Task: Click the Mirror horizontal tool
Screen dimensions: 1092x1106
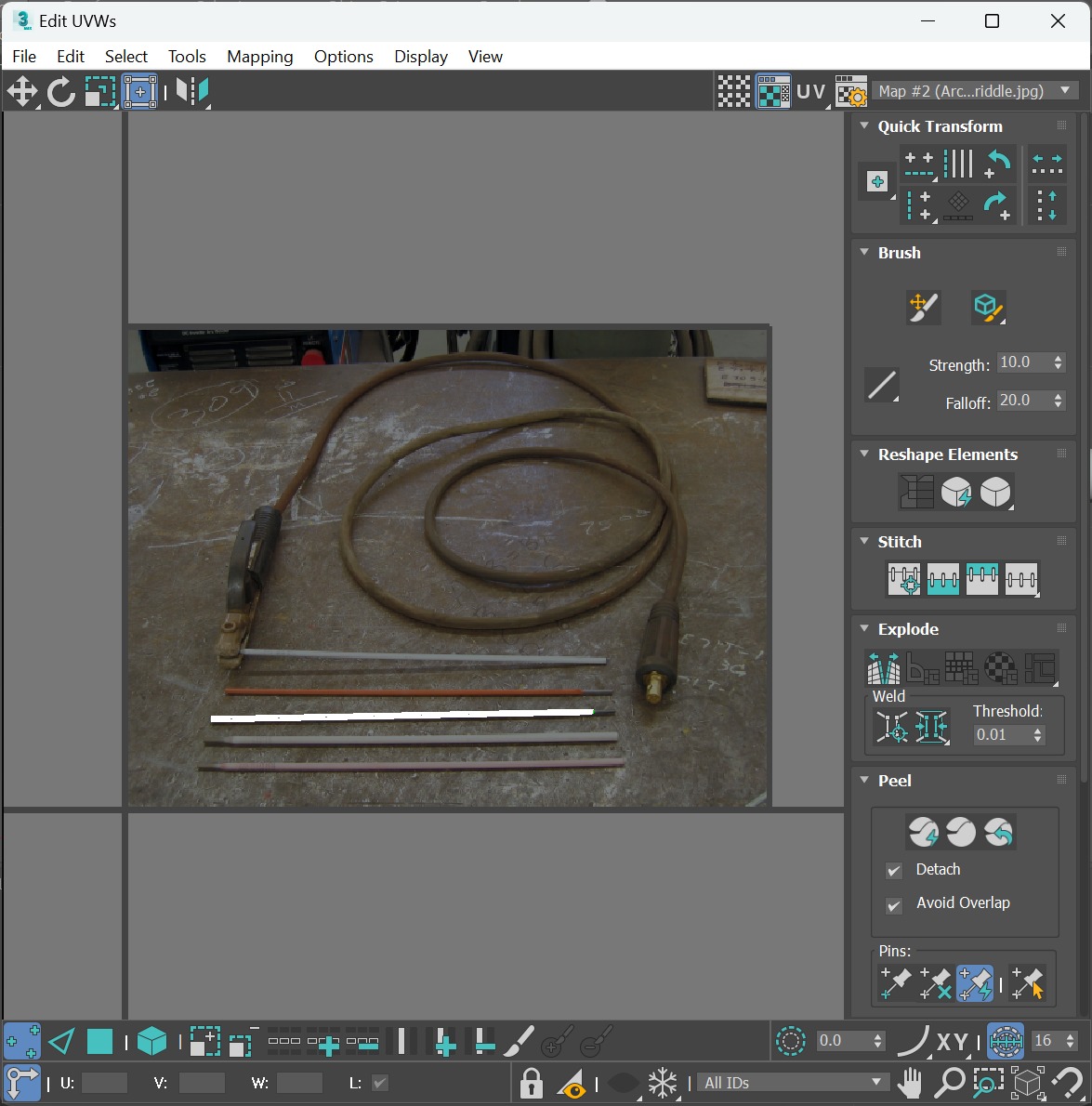Action: [x=191, y=92]
